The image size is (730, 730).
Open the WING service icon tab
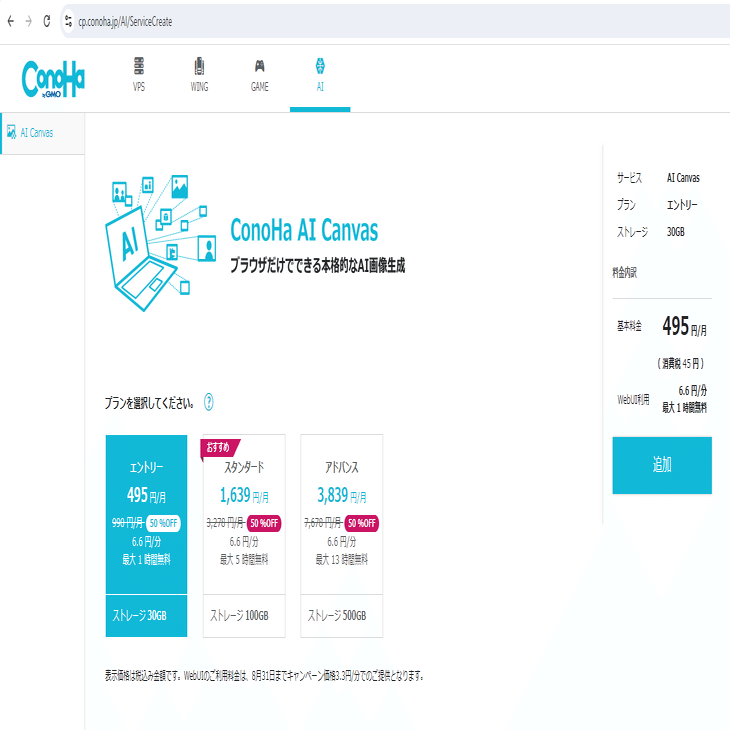point(199,66)
